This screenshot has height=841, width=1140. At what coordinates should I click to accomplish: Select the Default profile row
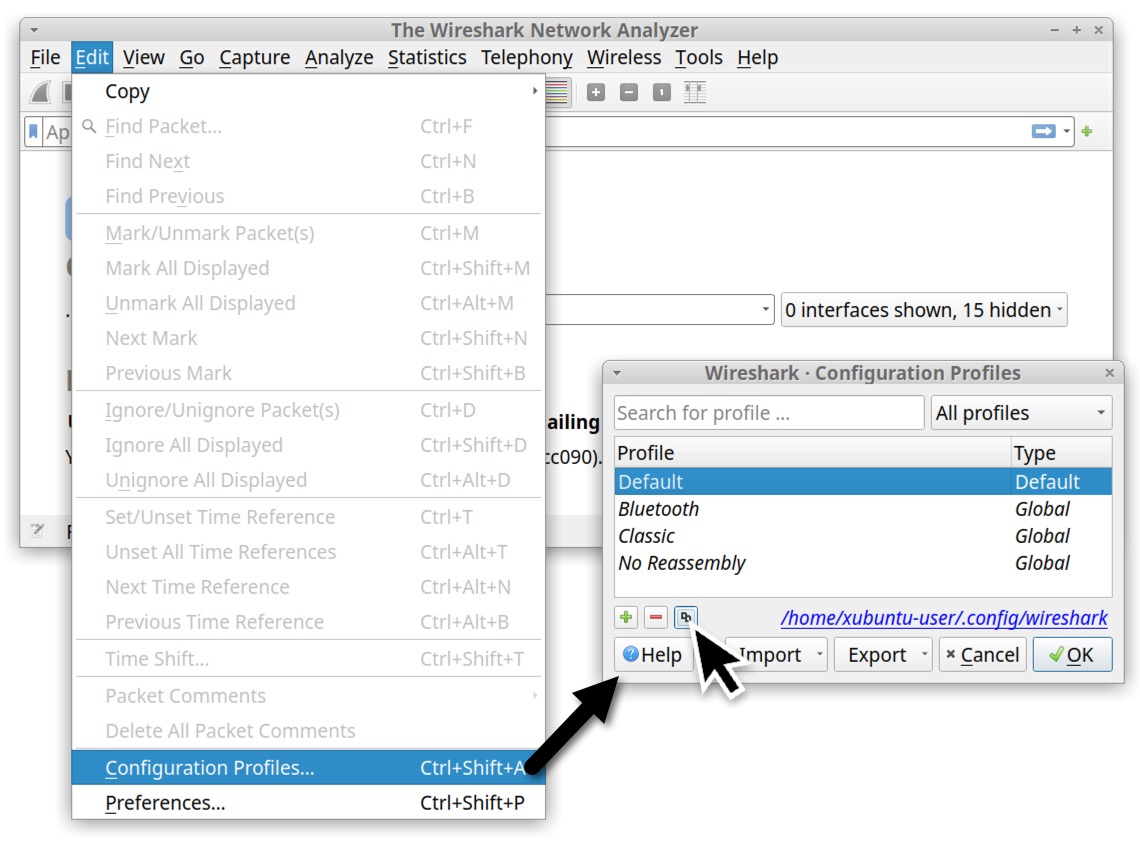click(x=863, y=482)
